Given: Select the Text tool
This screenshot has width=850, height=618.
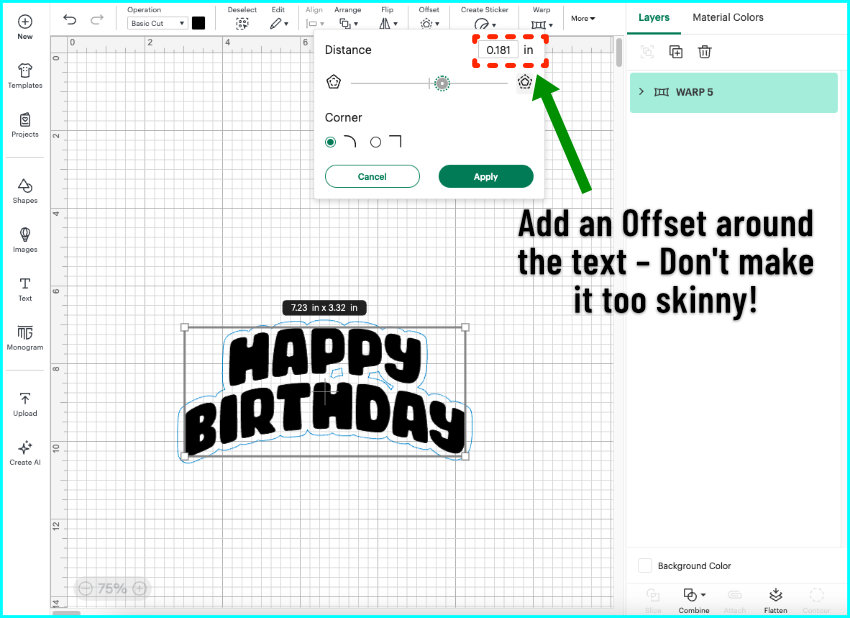Looking at the screenshot, I should click(x=25, y=289).
